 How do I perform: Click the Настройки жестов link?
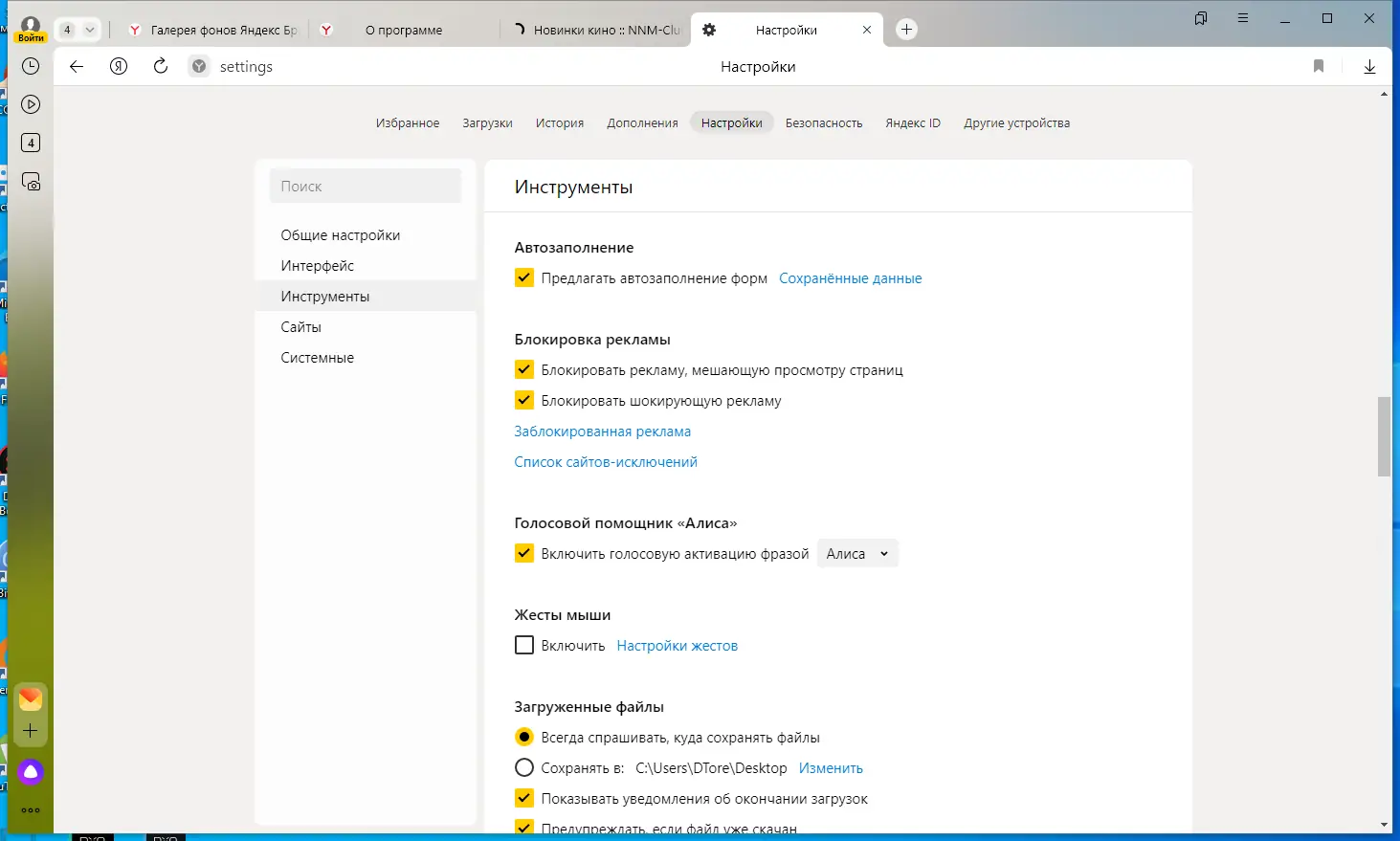[x=678, y=646]
